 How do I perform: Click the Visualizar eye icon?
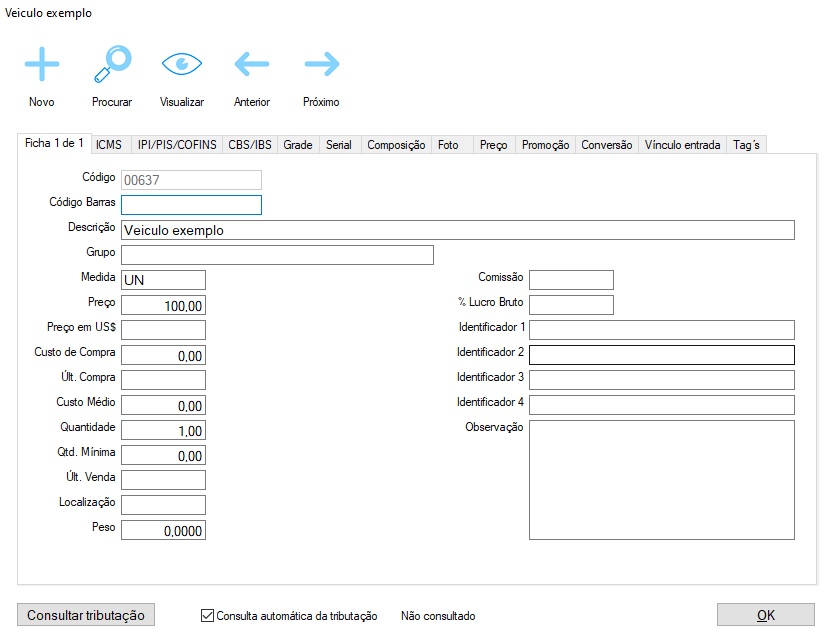[182, 66]
